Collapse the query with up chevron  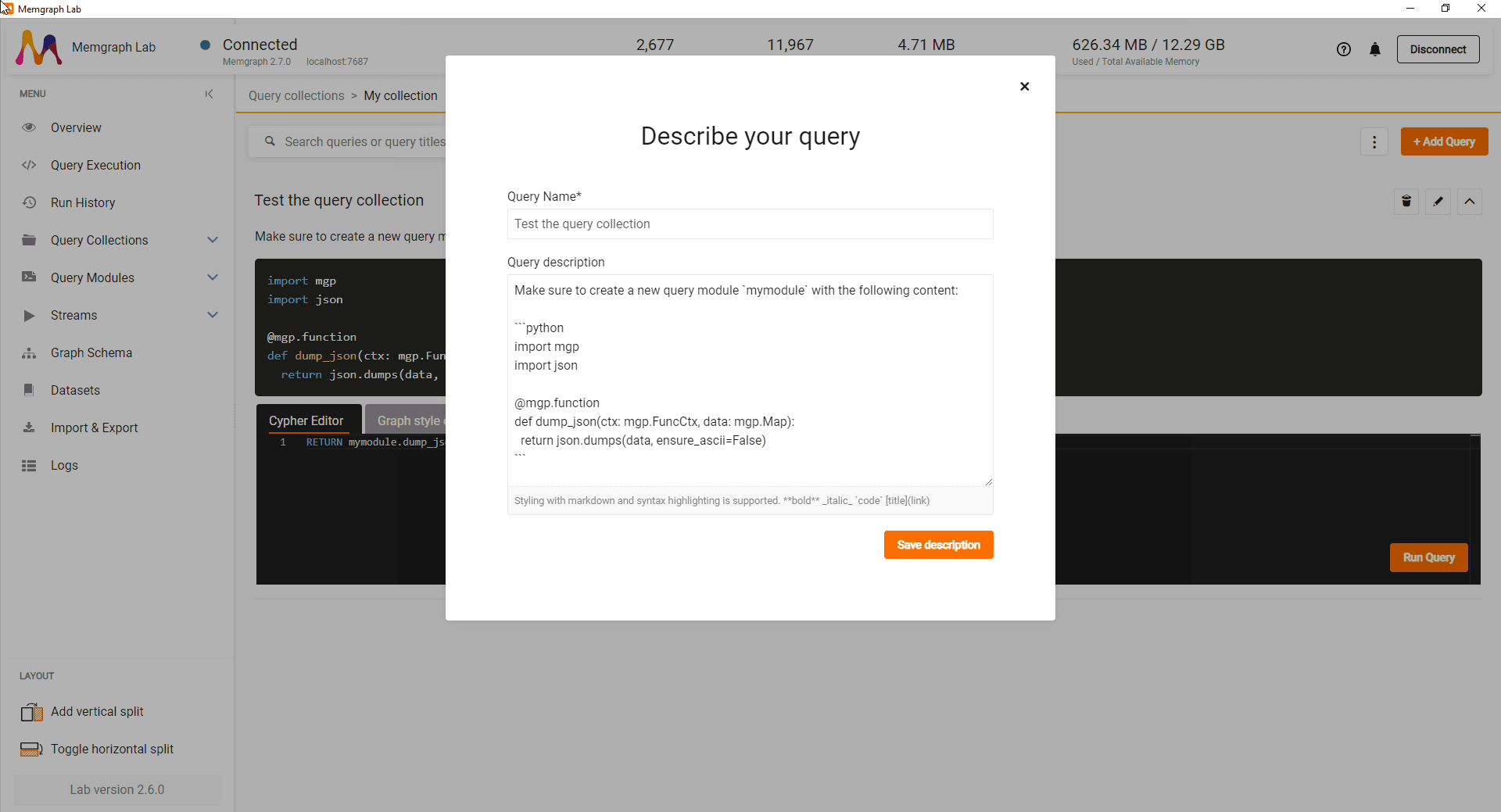(1470, 202)
